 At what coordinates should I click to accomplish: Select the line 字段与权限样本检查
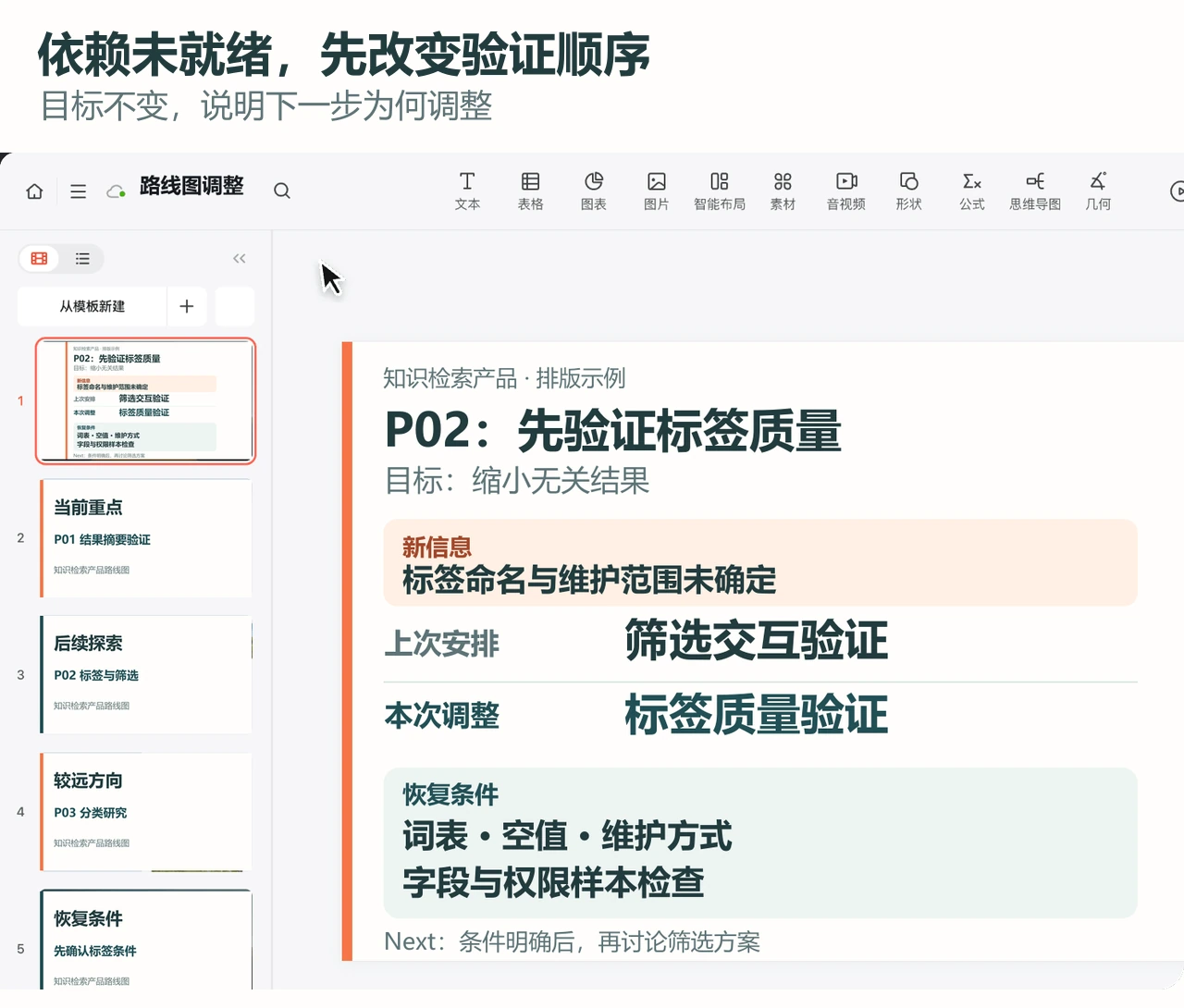coord(553,882)
